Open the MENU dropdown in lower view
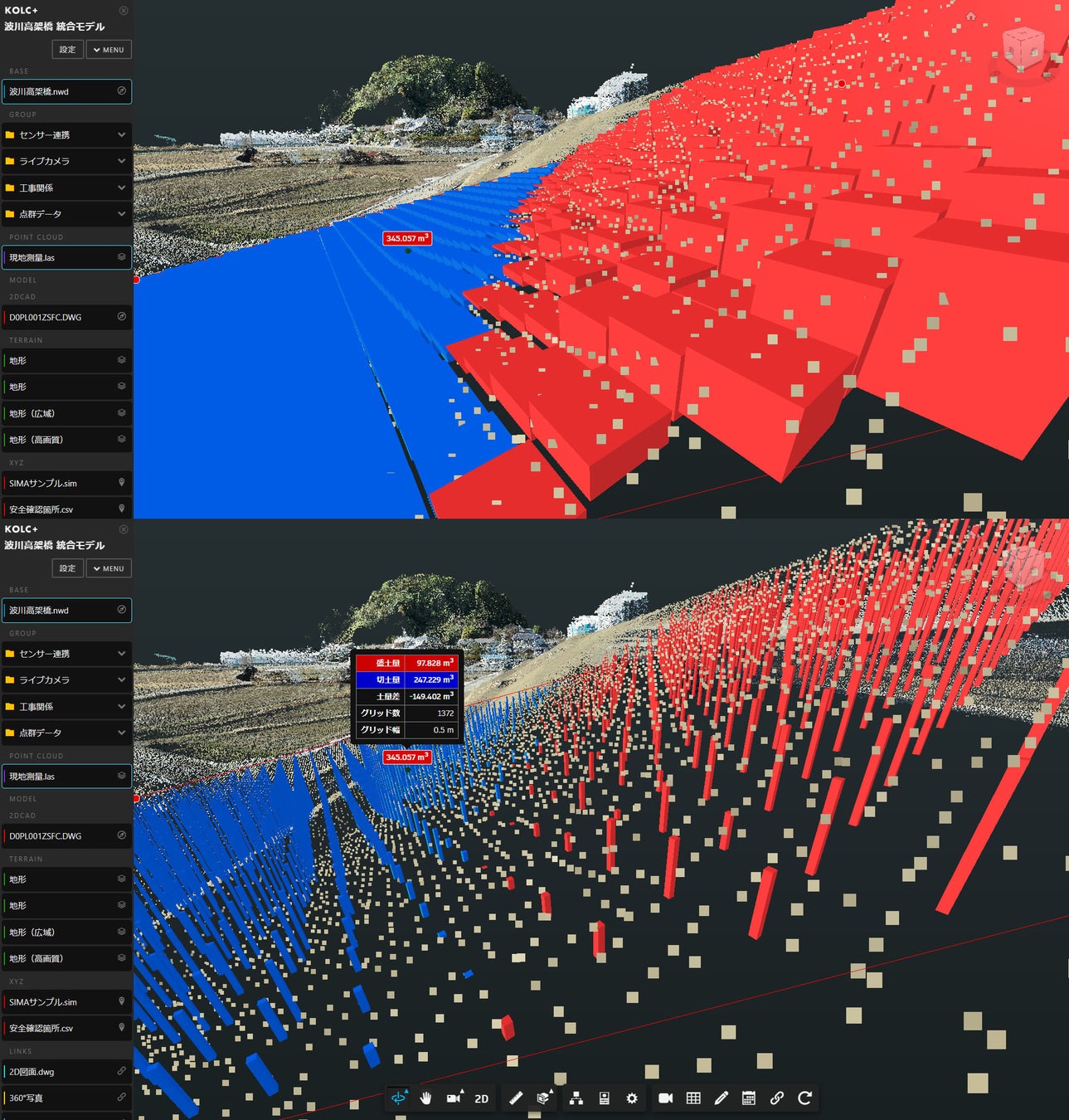The image size is (1069, 1120). coord(109,568)
